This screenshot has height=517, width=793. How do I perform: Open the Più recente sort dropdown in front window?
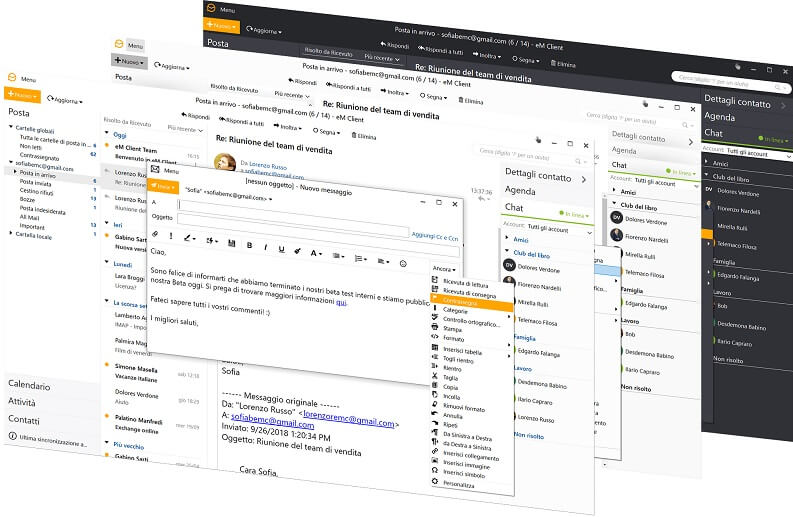[x=185, y=129]
